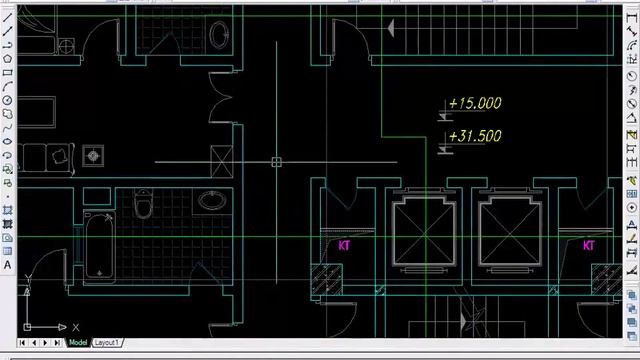Select the Quick Dimension tool
Viewport: 640px width, 360px height.
coord(632,135)
